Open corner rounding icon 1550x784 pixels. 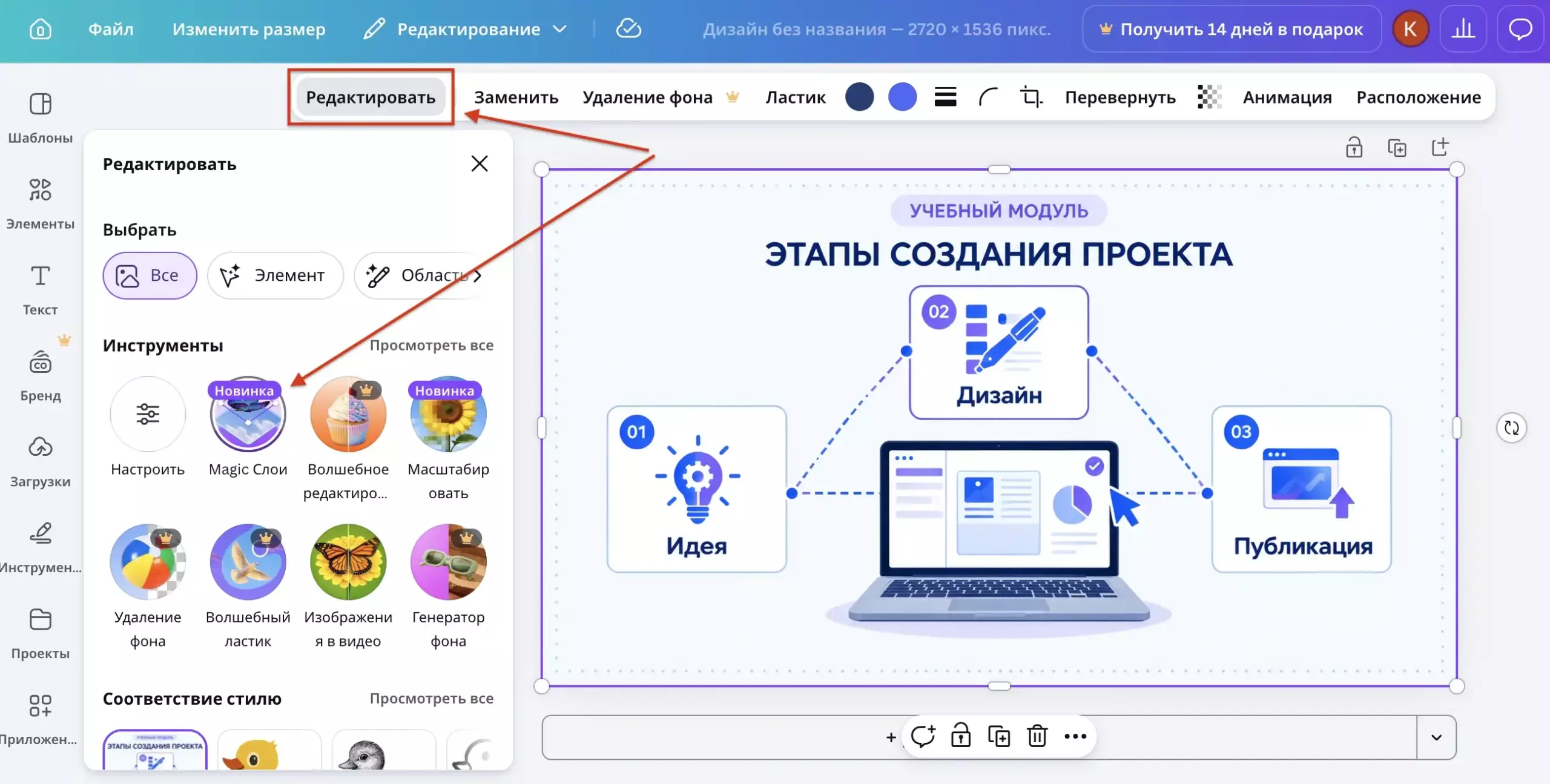pos(988,97)
